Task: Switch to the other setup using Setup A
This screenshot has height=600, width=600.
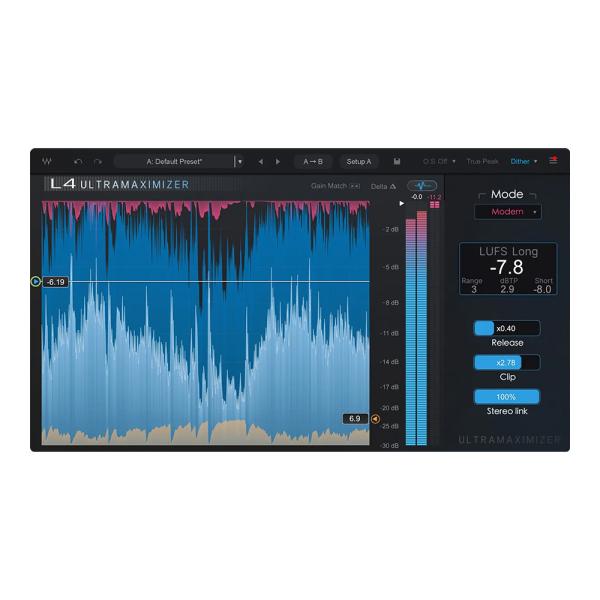Action: [x=359, y=162]
